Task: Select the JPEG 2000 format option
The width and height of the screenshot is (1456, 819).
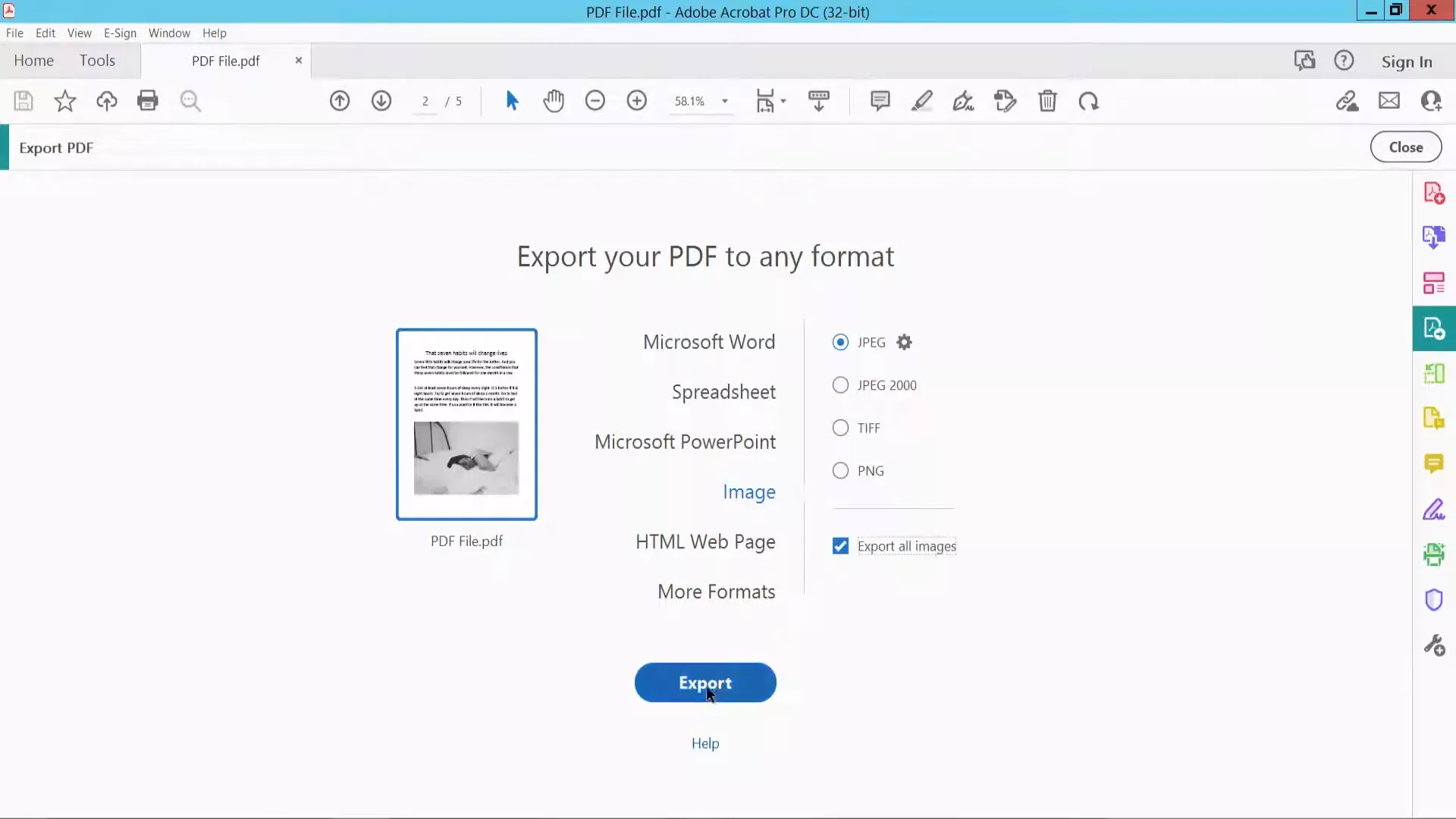Action: (x=840, y=384)
